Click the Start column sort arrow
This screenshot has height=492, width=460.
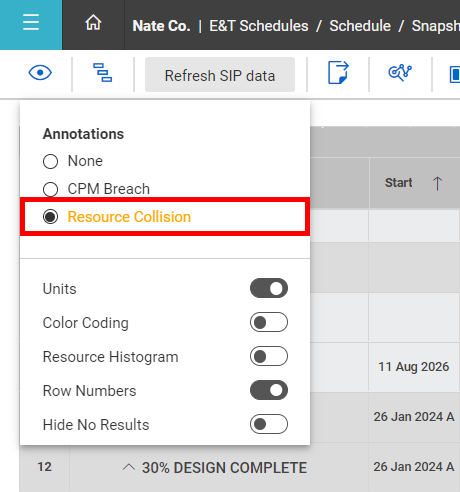point(437,183)
